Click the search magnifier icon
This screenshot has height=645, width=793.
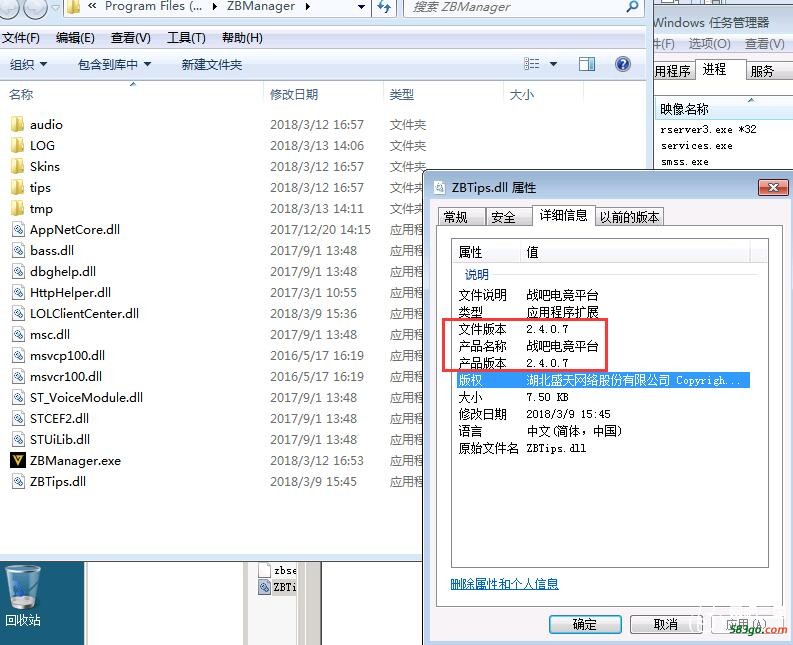632,7
